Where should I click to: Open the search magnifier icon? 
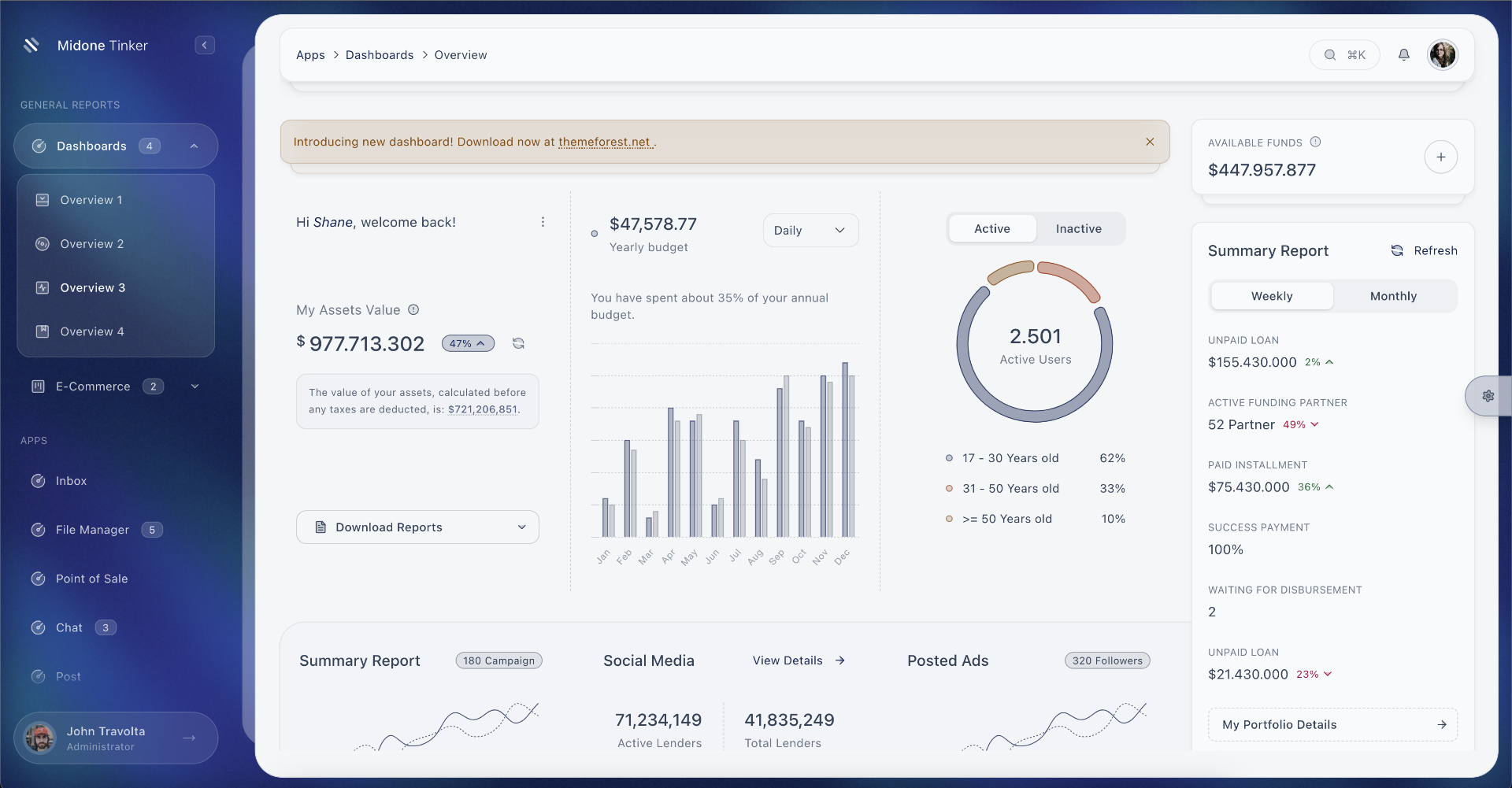pos(1331,54)
